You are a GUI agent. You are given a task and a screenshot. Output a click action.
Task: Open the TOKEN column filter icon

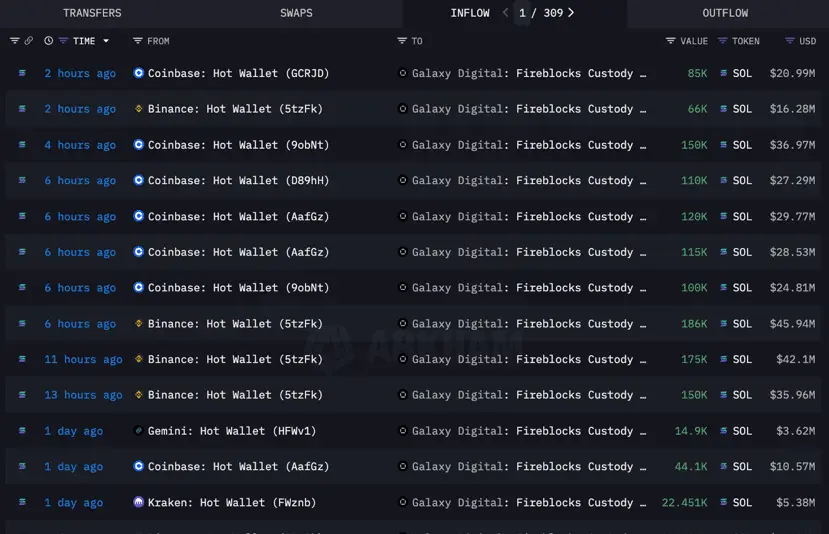(722, 41)
